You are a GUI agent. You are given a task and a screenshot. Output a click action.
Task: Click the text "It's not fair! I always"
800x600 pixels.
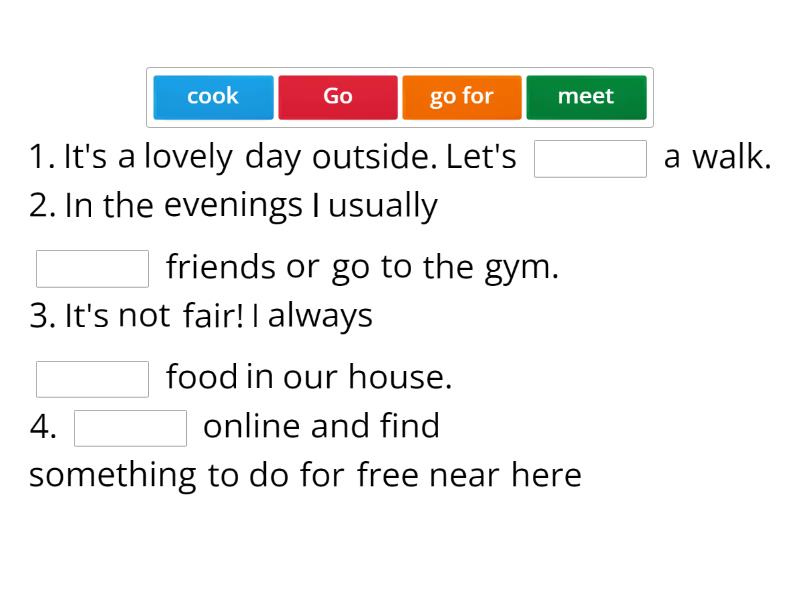click(218, 316)
